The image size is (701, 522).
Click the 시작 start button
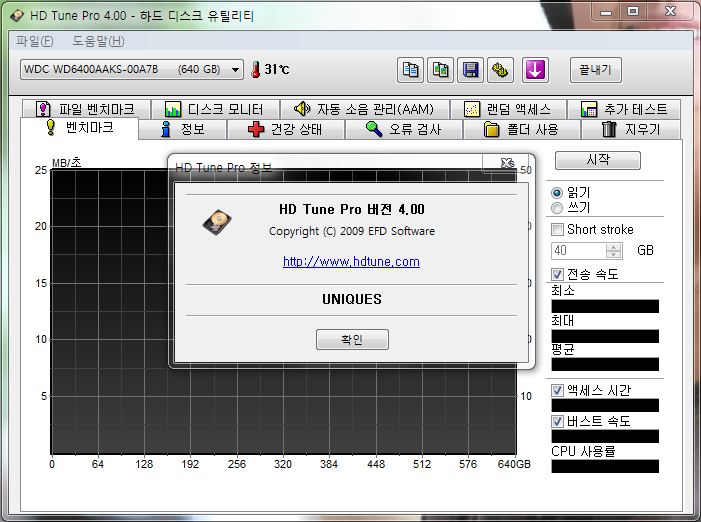tap(598, 160)
